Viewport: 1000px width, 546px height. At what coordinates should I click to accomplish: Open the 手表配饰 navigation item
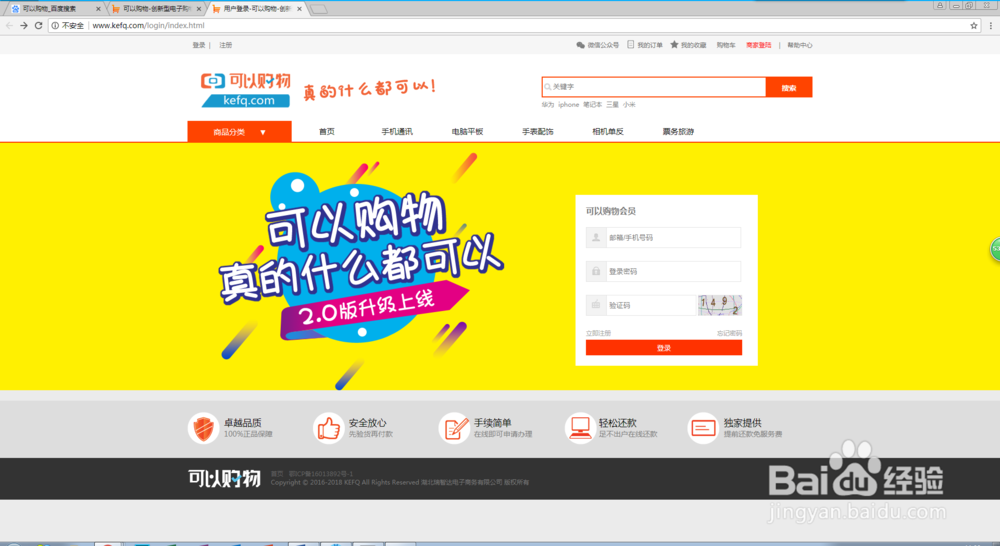pyautogui.click(x=538, y=131)
